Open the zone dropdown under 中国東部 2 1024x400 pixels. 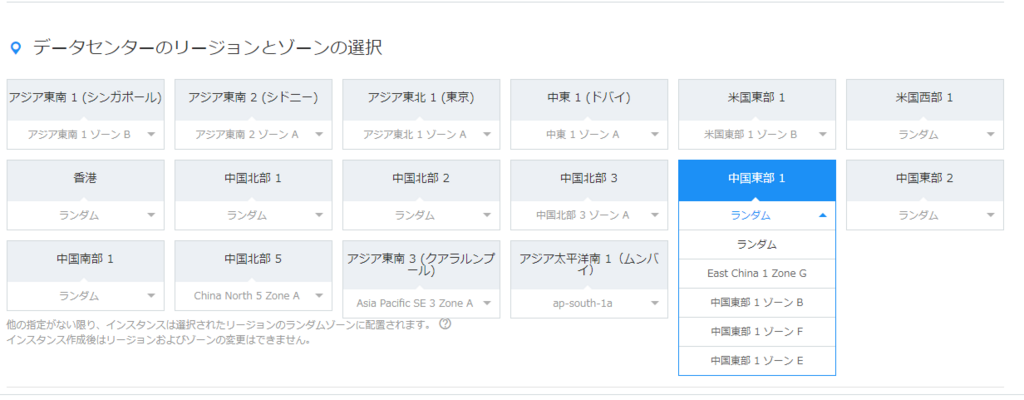pos(925,216)
